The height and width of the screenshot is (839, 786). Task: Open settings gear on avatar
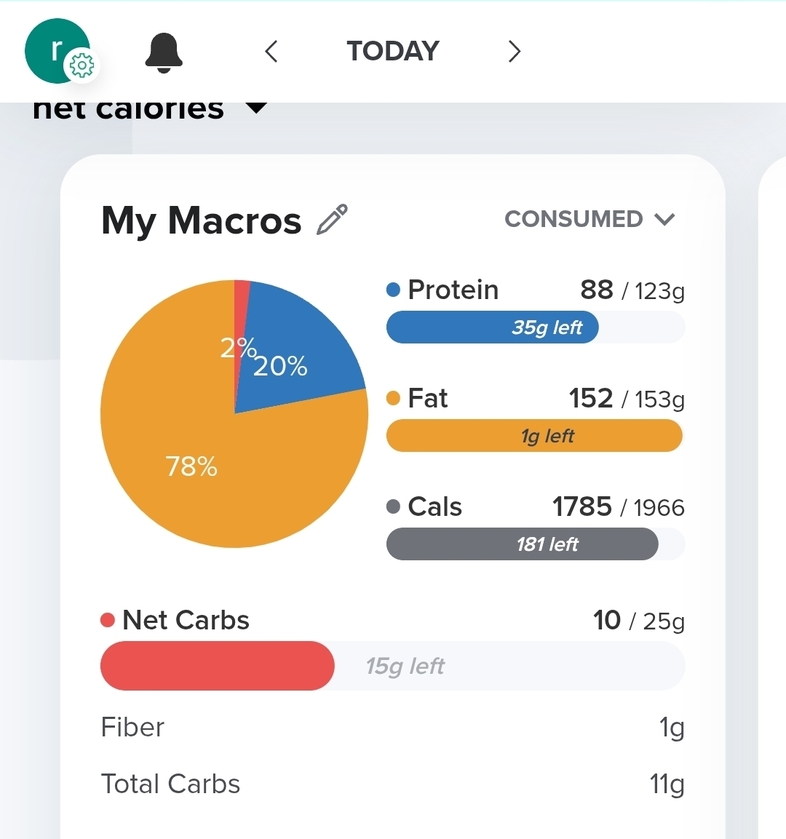click(x=81, y=66)
